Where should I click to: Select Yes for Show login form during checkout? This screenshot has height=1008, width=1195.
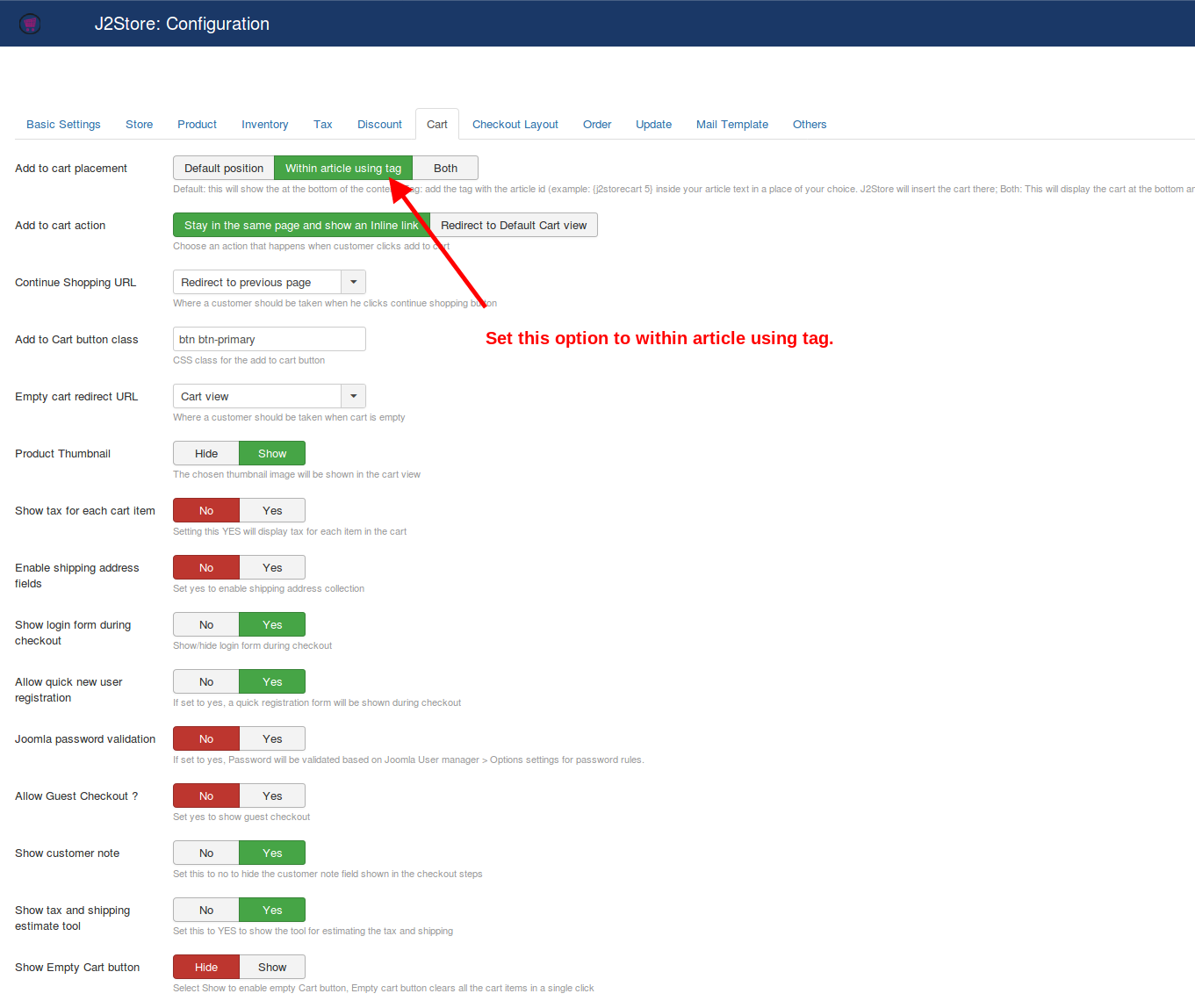point(272,625)
